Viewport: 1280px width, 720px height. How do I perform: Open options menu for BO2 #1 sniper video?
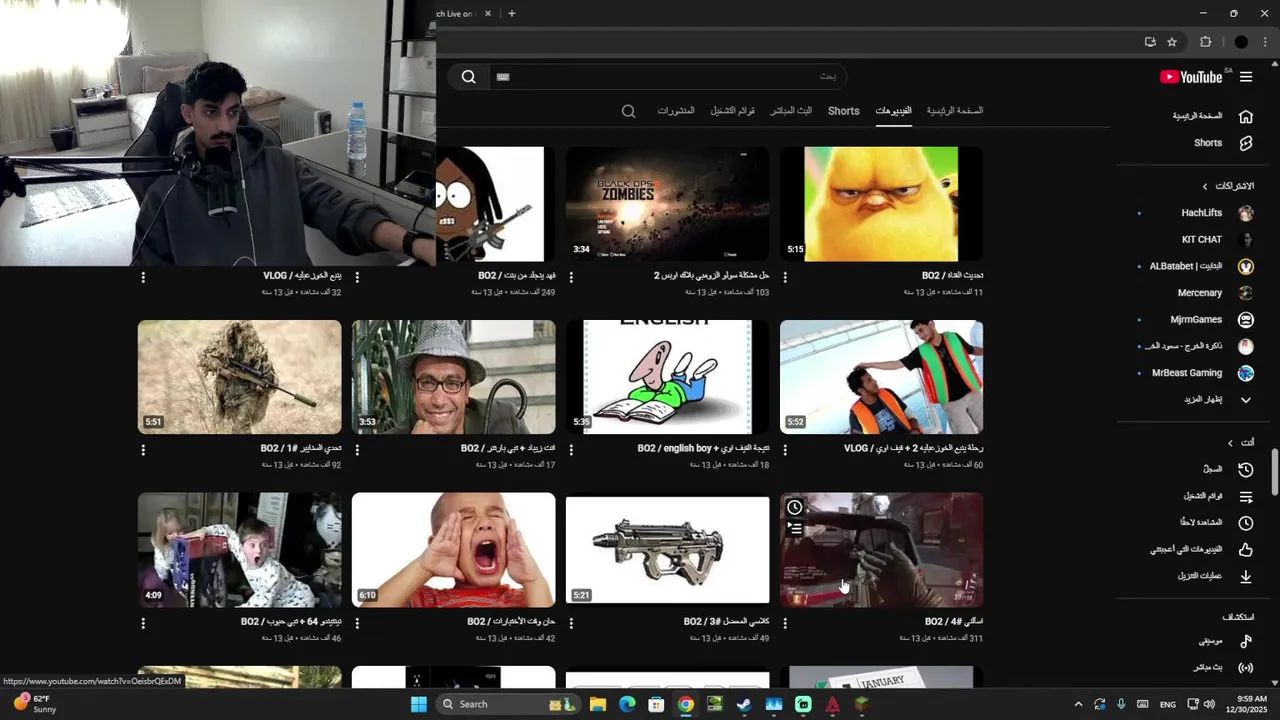point(143,450)
